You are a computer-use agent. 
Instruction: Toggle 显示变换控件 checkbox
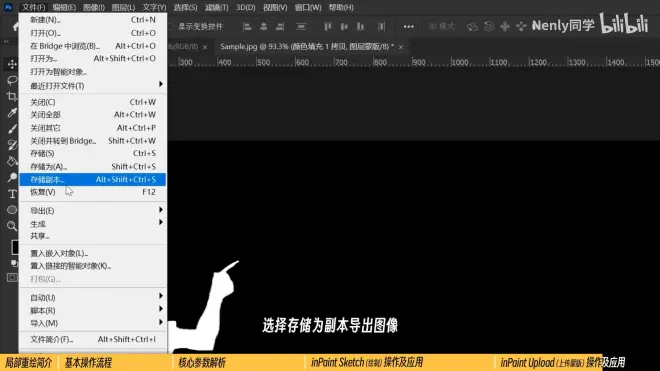(170, 27)
